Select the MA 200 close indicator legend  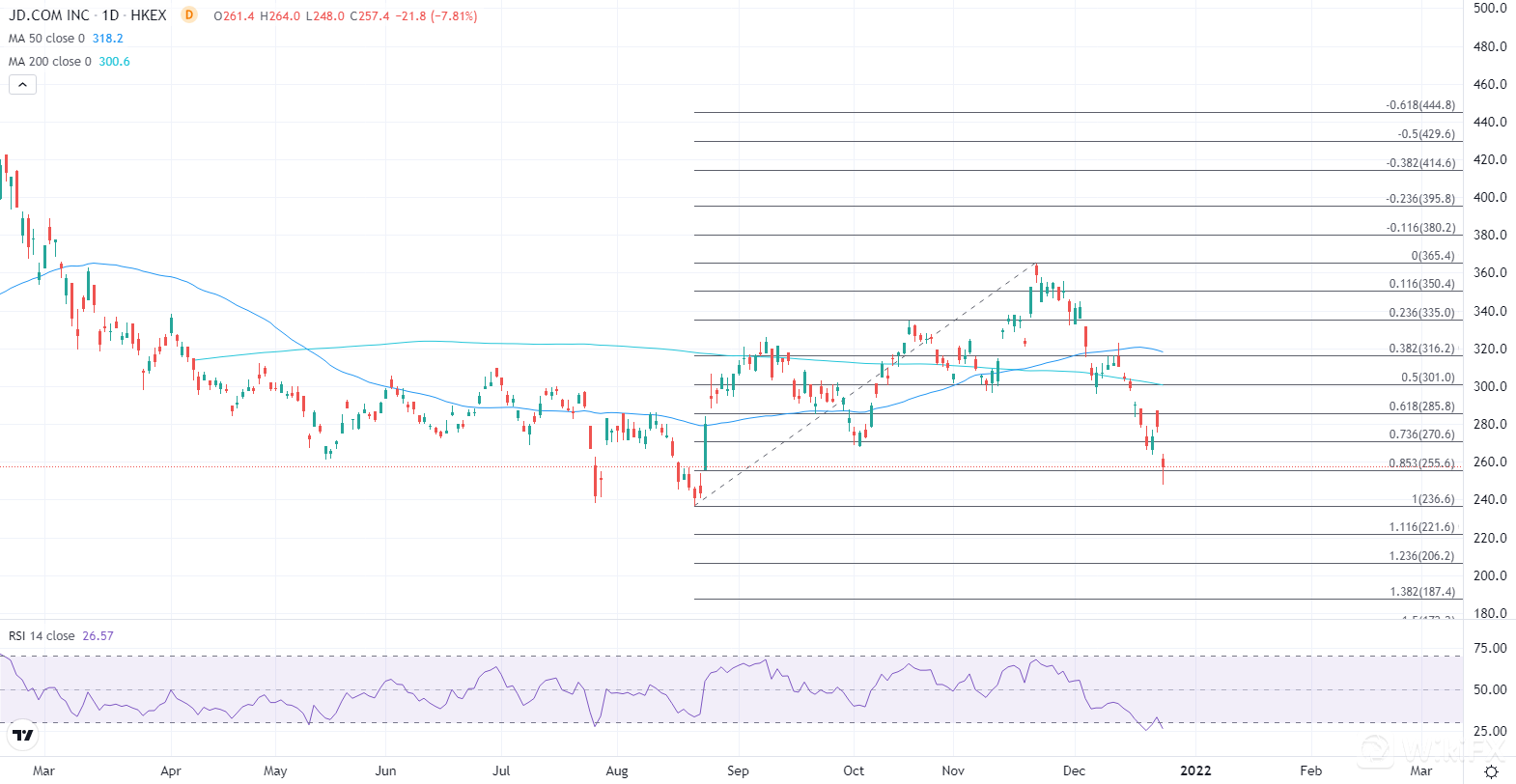pyautogui.click(x=50, y=62)
